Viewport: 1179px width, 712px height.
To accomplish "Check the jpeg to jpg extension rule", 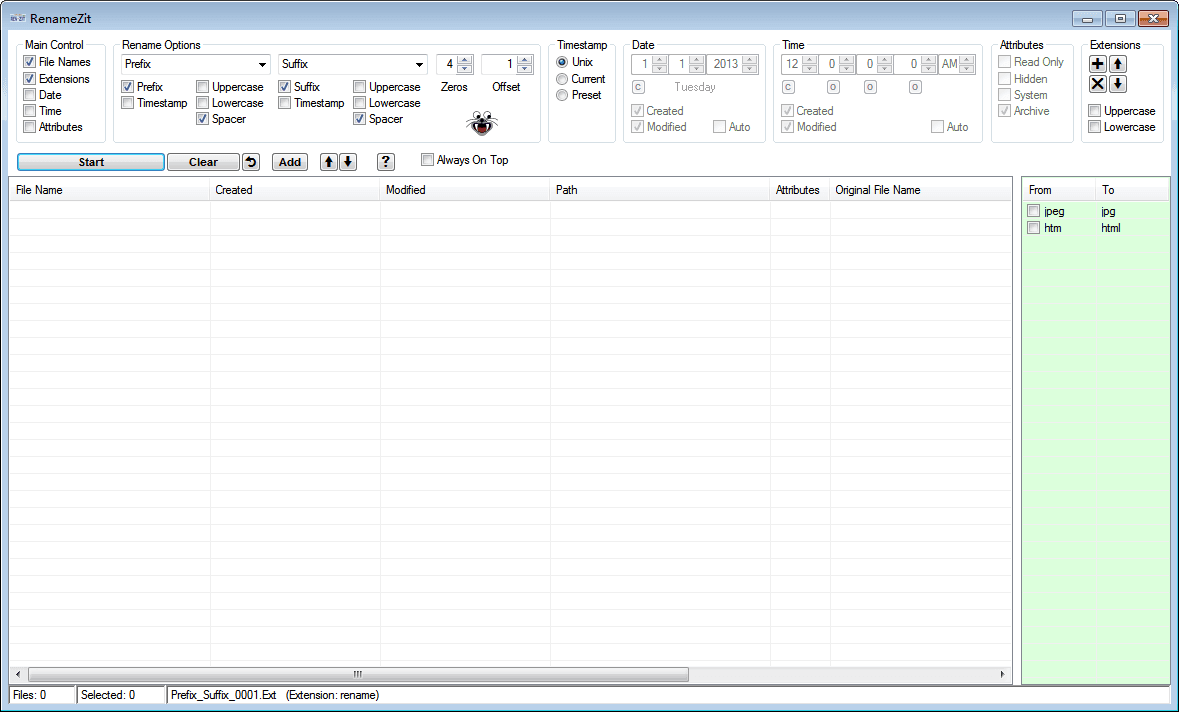I will point(1033,211).
